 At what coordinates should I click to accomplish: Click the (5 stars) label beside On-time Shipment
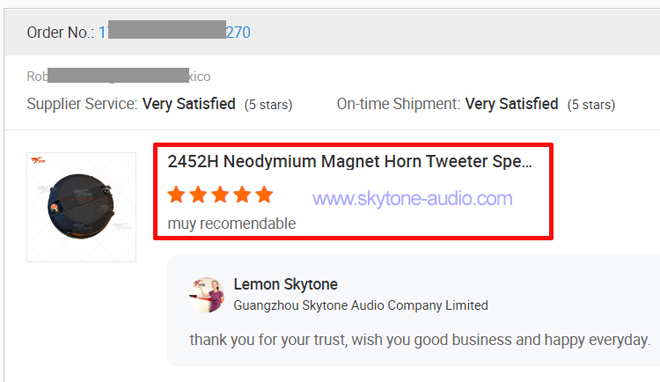tap(591, 104)
